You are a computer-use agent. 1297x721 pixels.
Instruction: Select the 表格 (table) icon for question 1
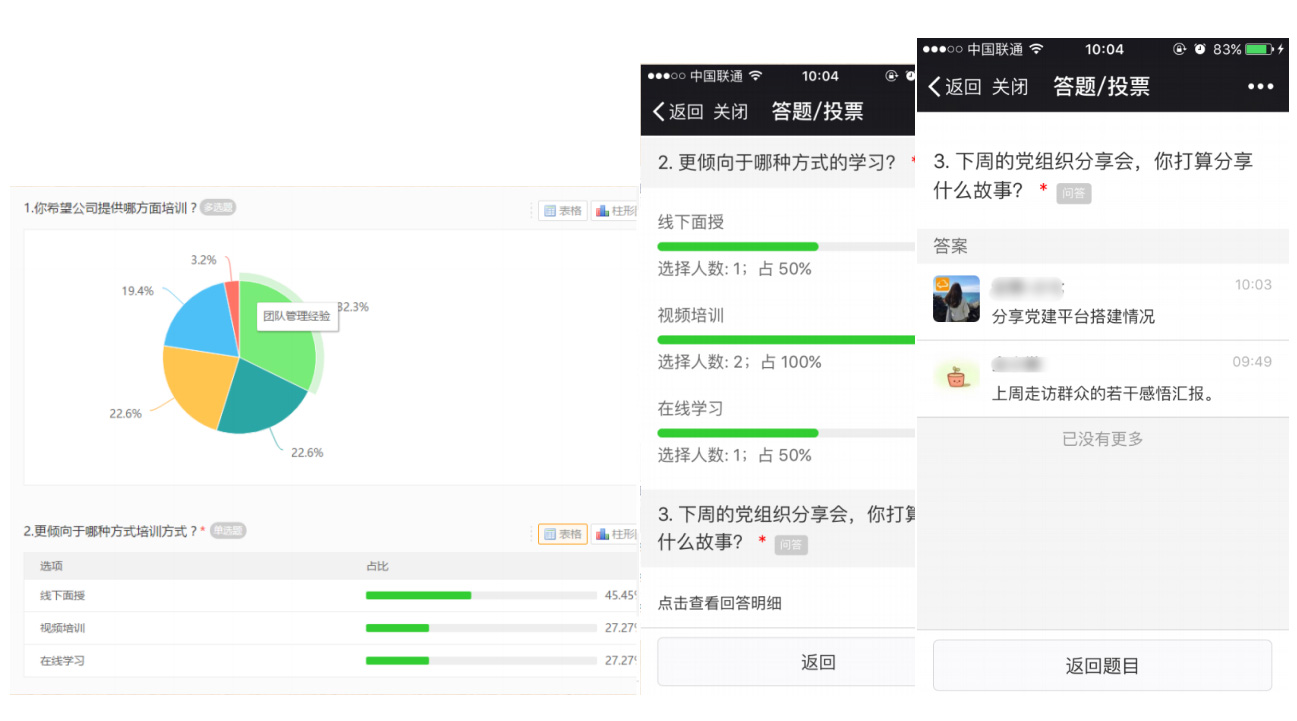pyautogui.click(x=561, y=211)
